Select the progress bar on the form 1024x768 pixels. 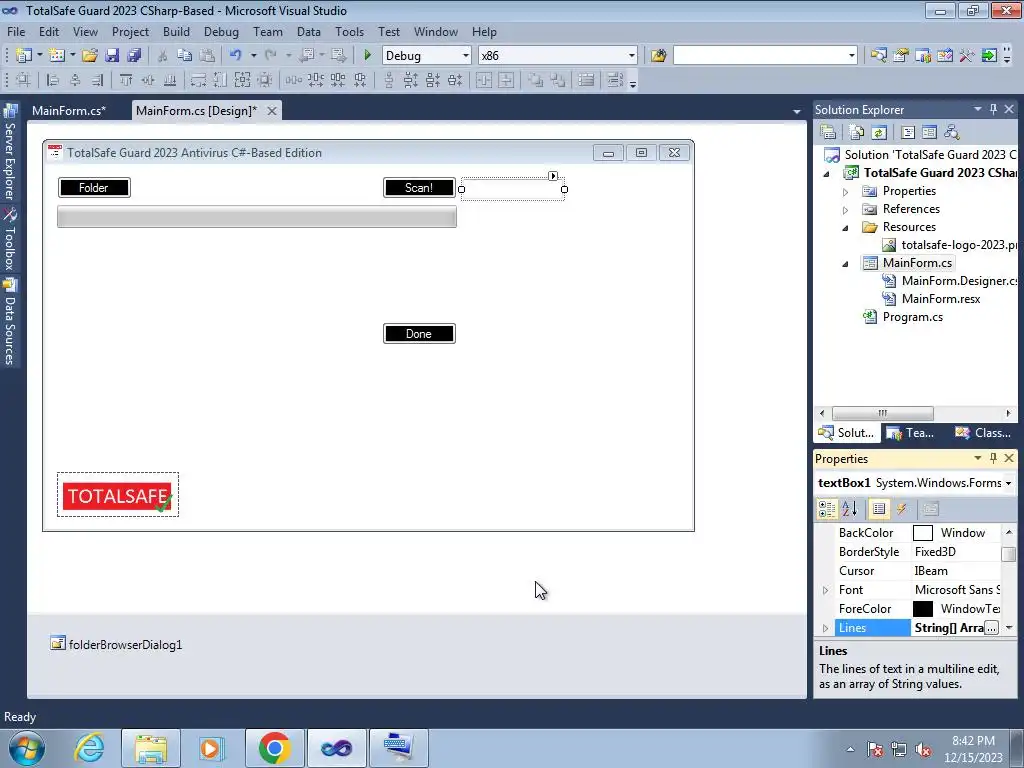click(257, 217)
